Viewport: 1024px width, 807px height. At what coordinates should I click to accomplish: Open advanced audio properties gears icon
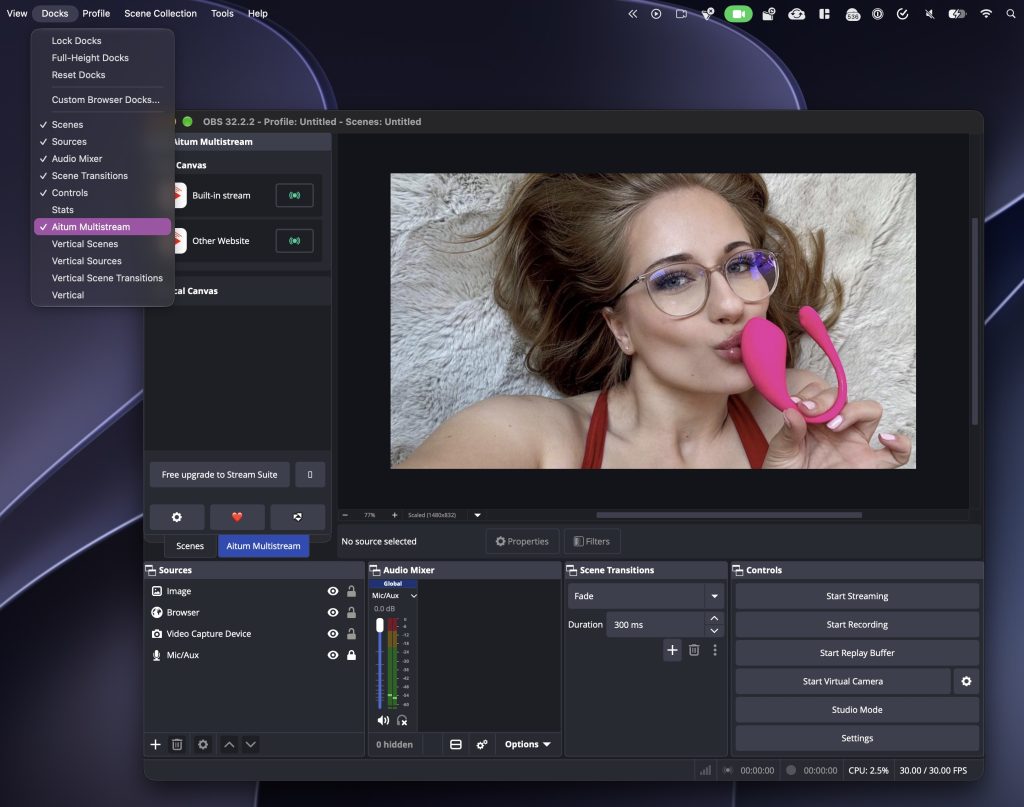(x=482, y=744)
